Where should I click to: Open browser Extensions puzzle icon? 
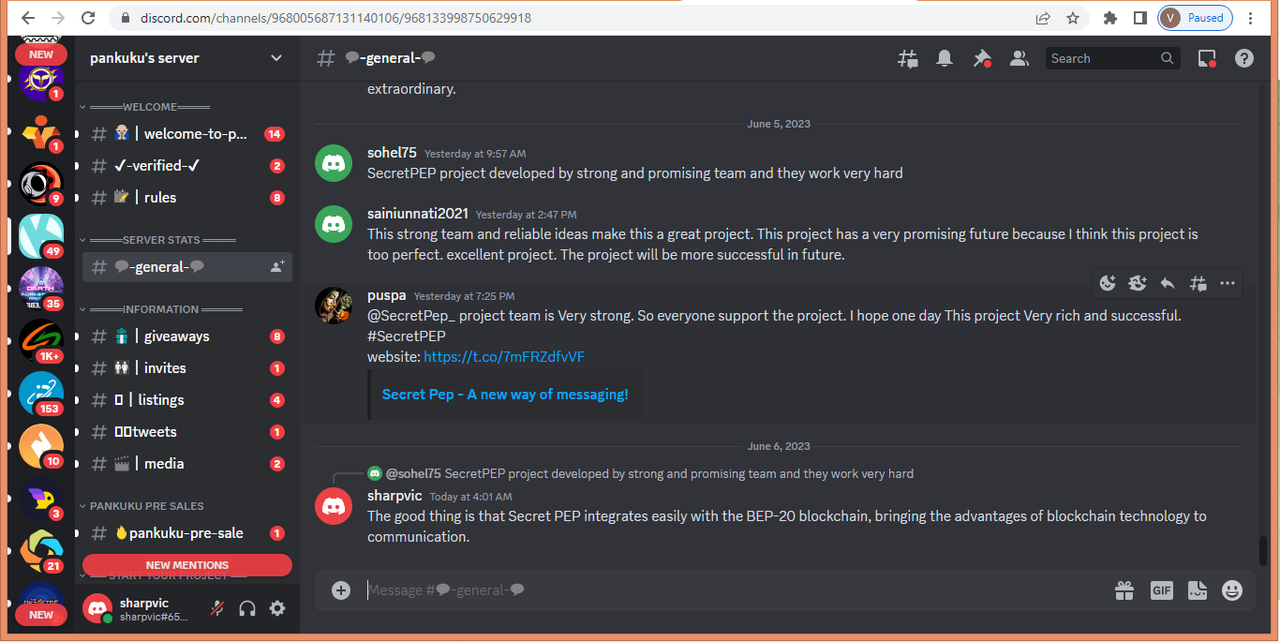click(1110, 18)
